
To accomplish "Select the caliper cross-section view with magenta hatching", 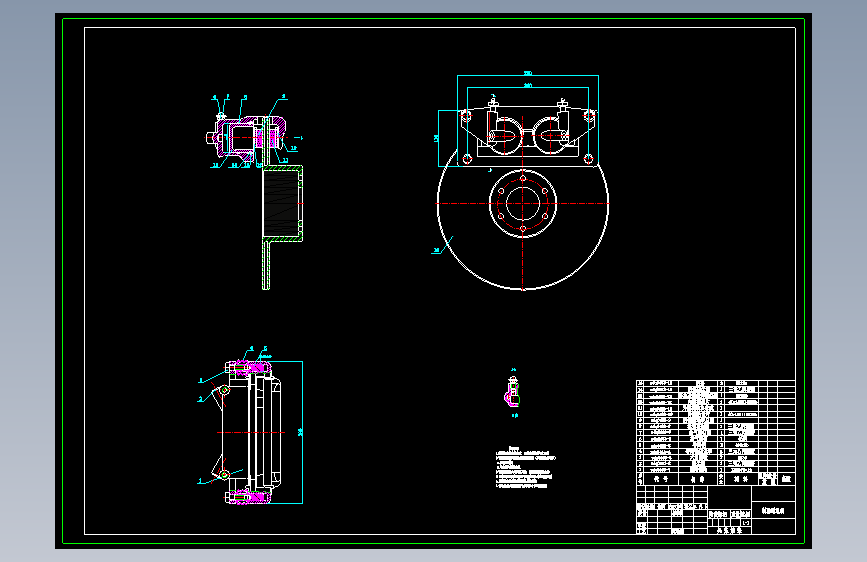I will point(247,137).
